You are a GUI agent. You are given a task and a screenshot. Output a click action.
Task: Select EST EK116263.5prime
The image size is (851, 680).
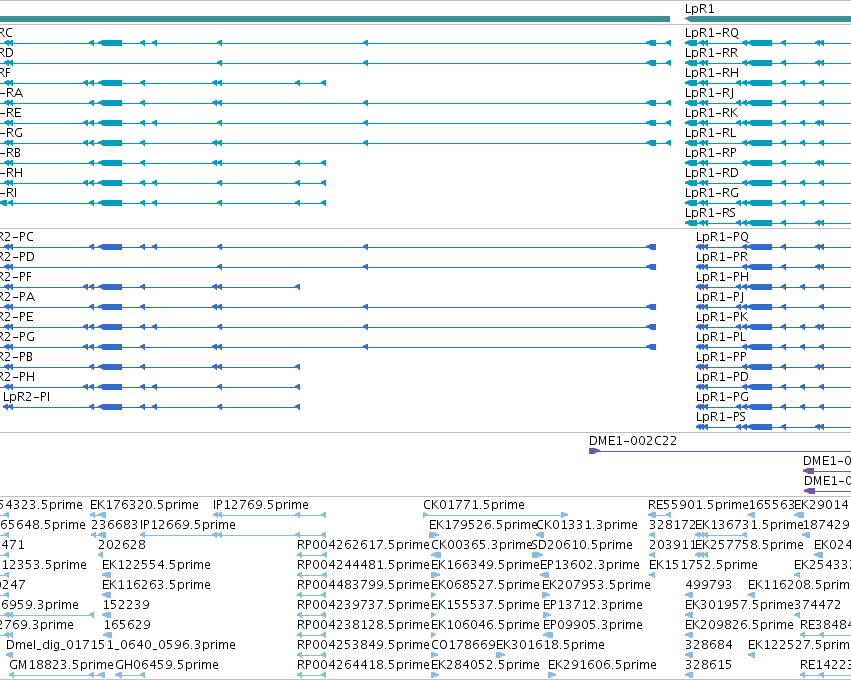(156, 585)
